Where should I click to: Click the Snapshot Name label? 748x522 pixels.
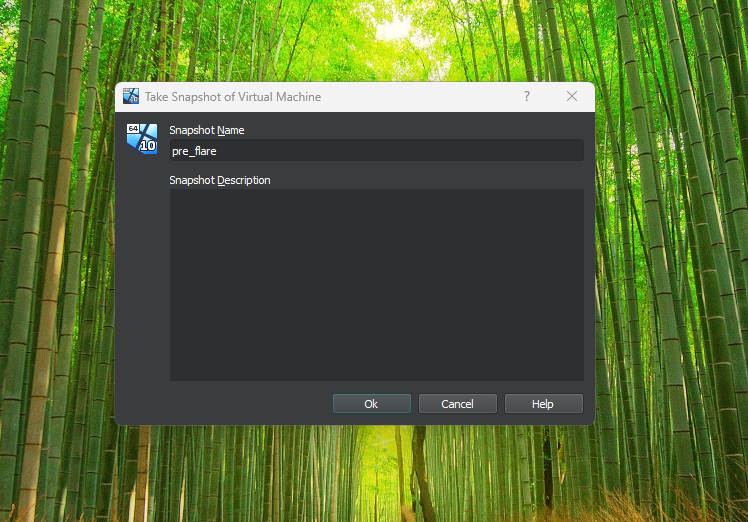click(x=207, y=130)
